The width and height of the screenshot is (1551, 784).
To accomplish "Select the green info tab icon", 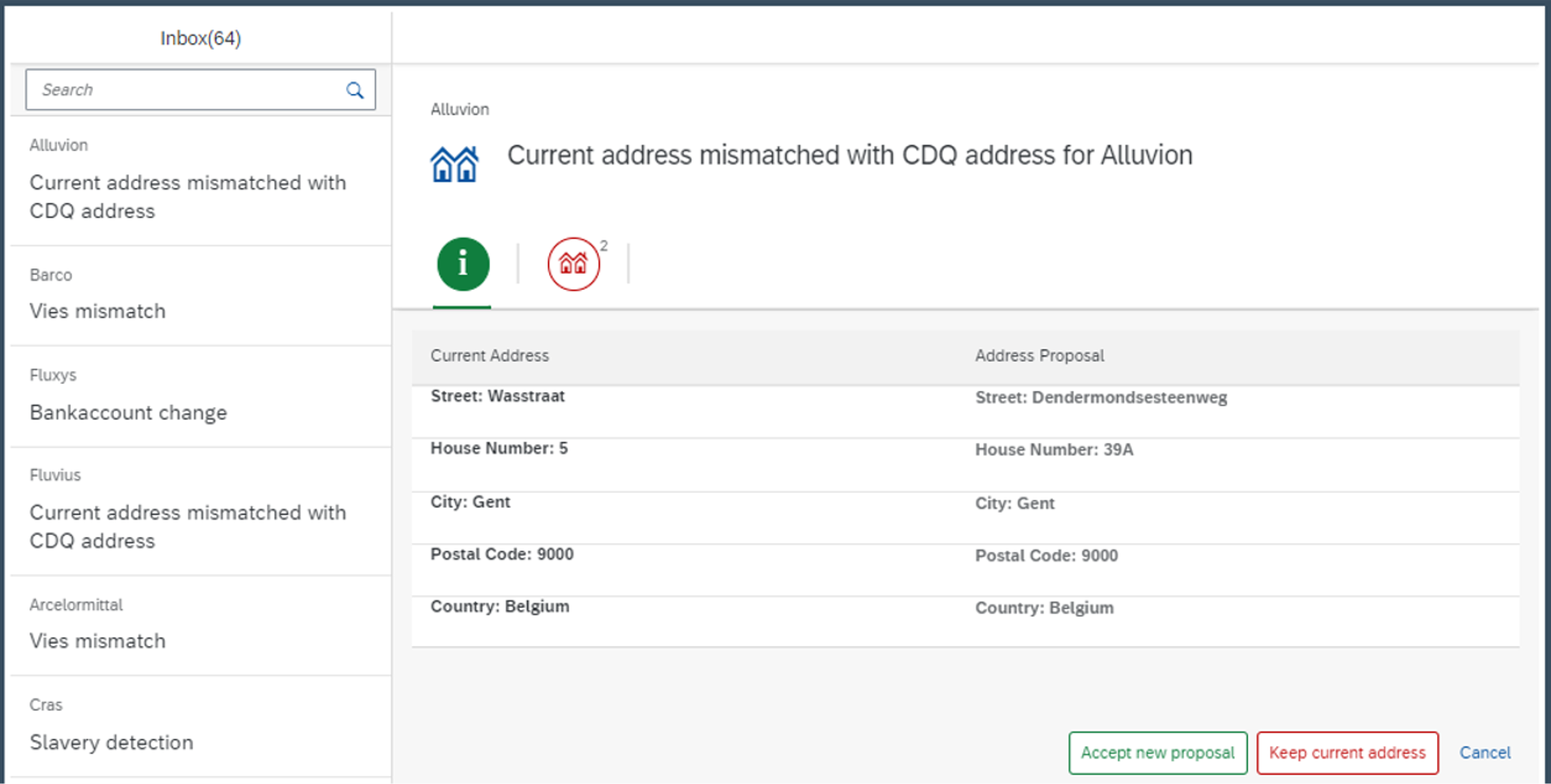I will pos(463,264).
